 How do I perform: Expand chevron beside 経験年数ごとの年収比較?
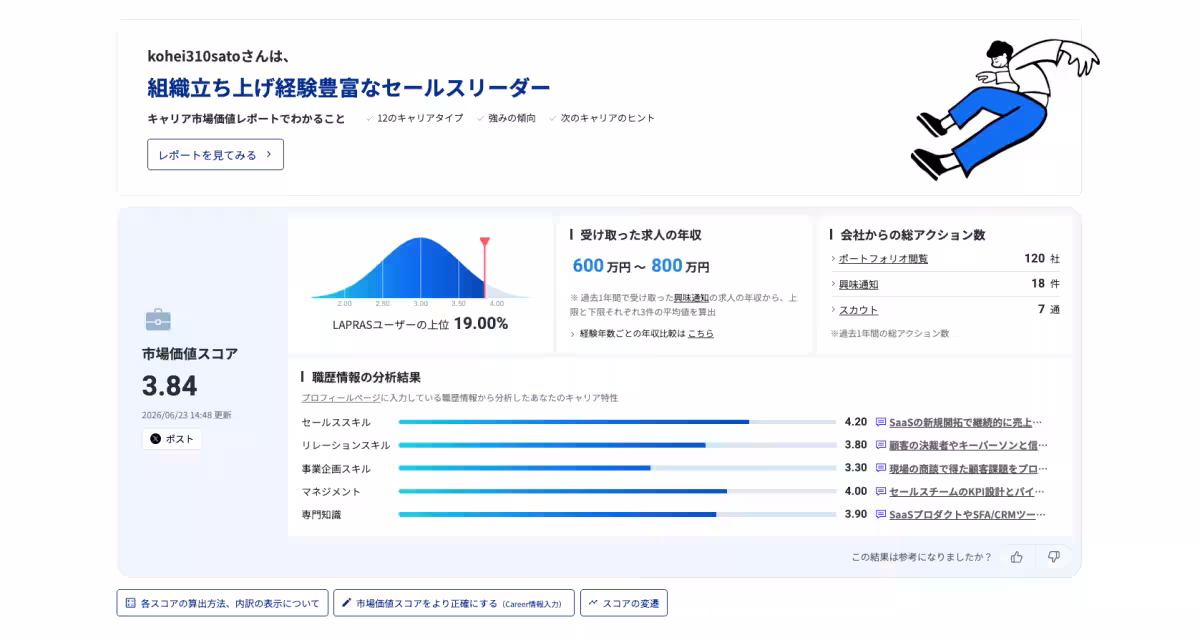click(573, 334)
